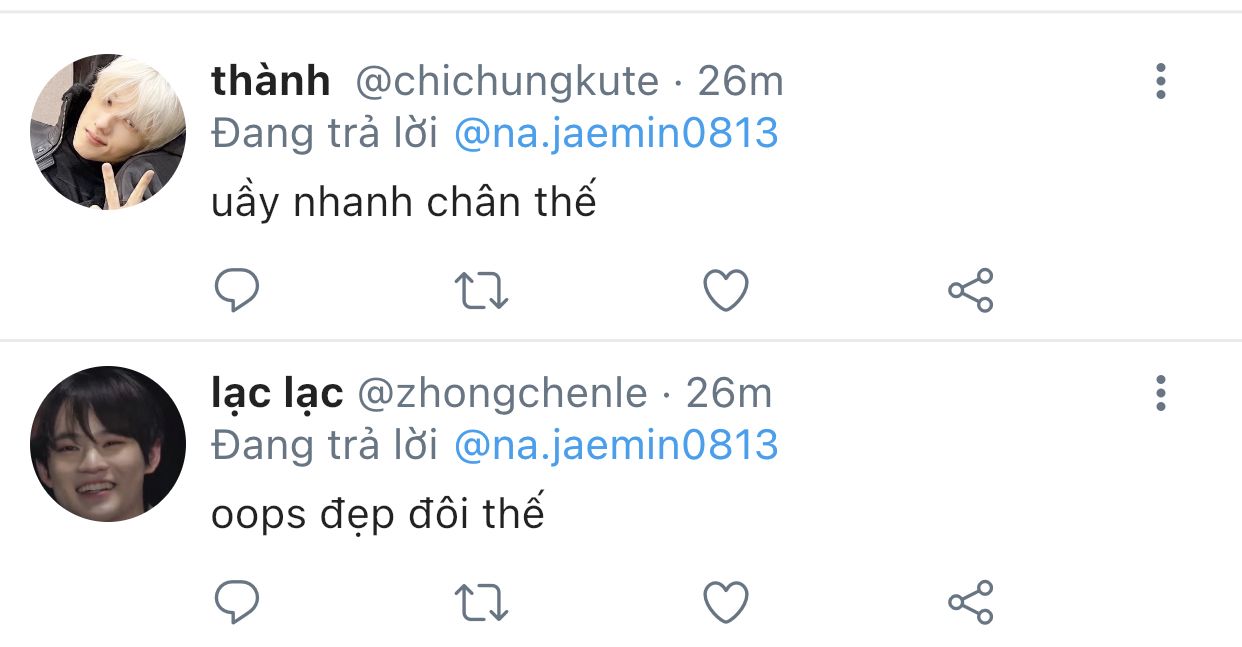
Task: Reply to thành's tweet with the comment icon
Action: (238, 290)
